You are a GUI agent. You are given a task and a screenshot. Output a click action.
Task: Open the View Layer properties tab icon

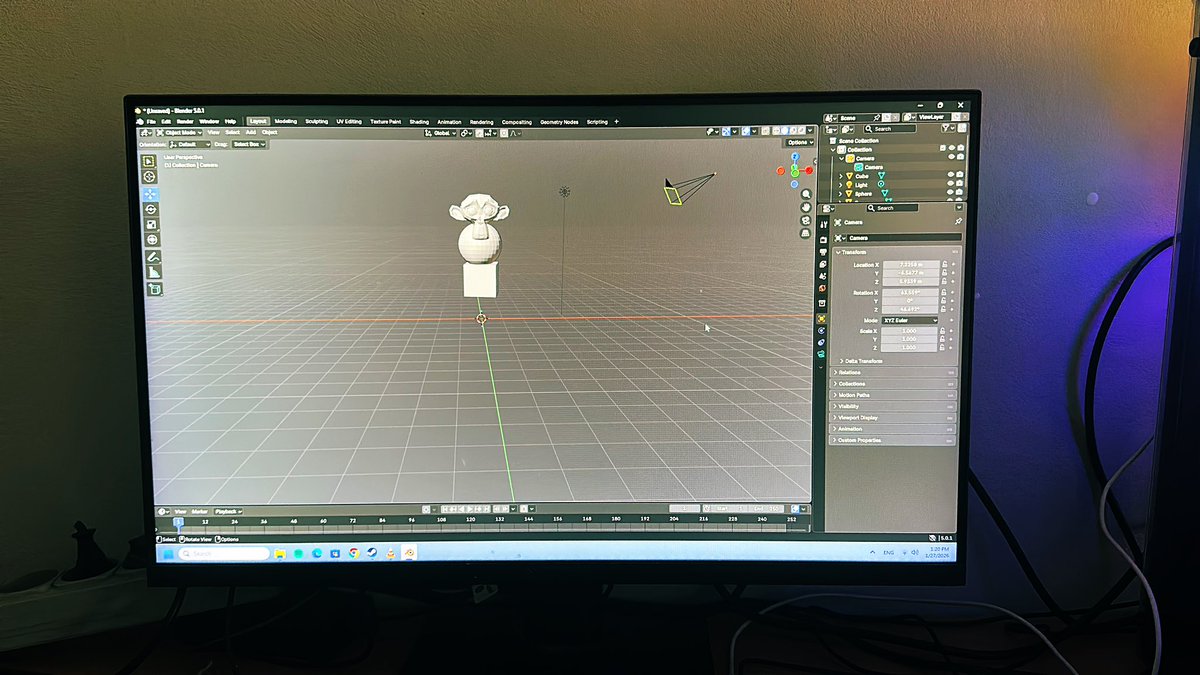click(x=823, y=264)
